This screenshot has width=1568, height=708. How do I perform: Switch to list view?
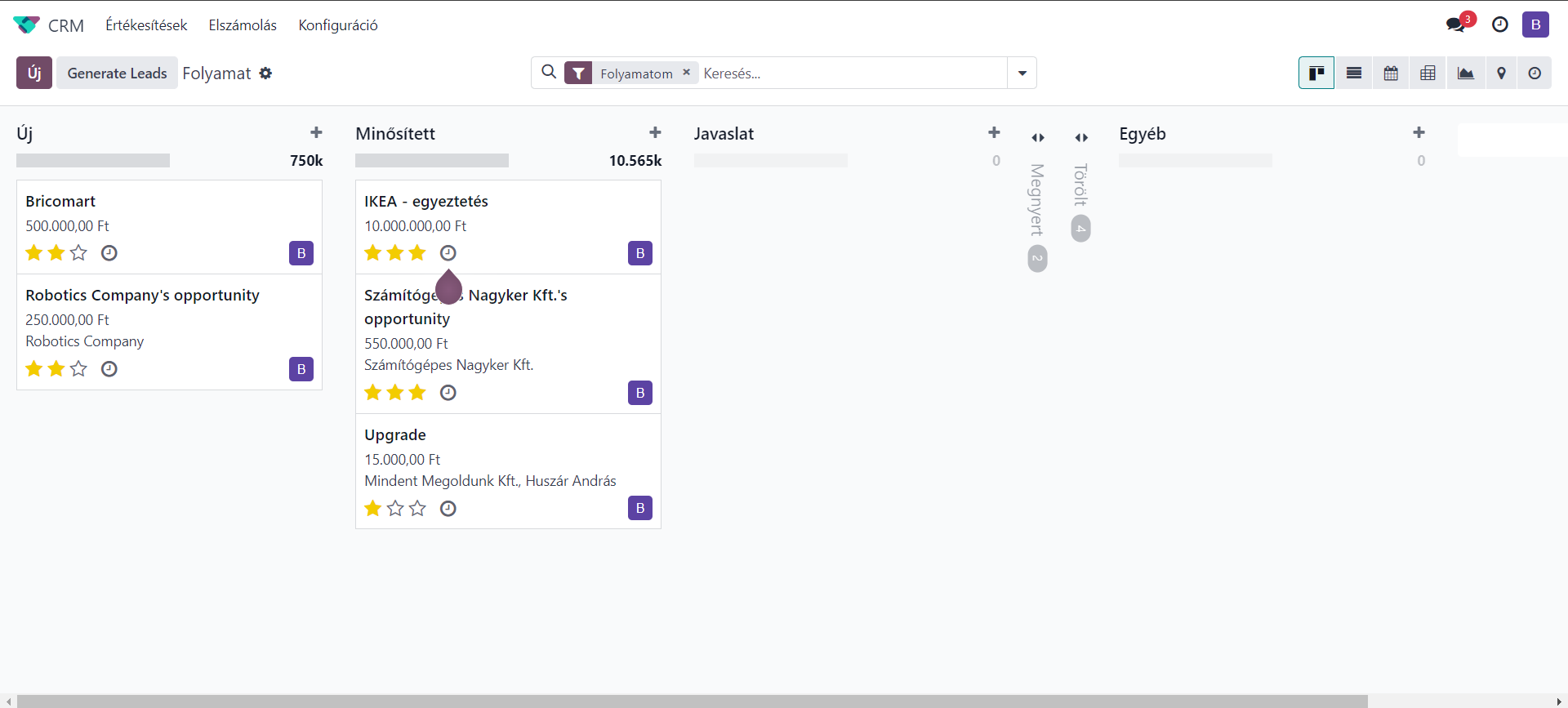[x=1354, y=73]
